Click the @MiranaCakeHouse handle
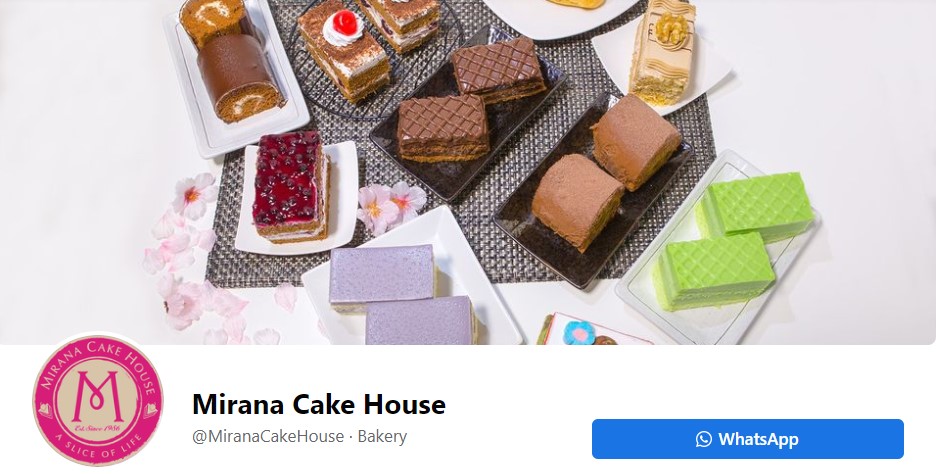The image size is (936, 474). 268,436
